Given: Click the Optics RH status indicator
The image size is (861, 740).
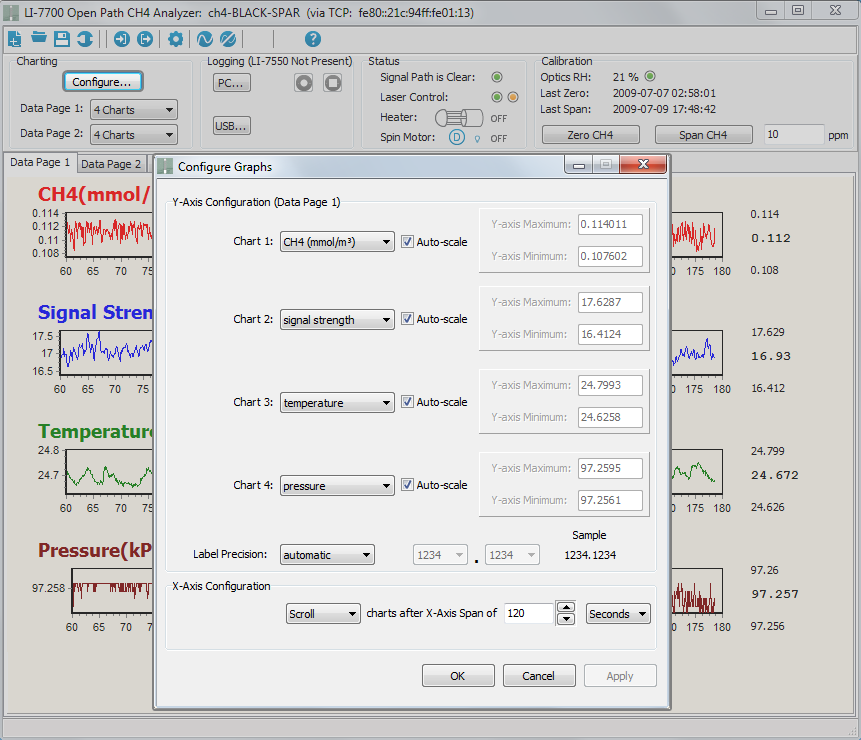Looking at the screenshot, I should pos(650,76).
